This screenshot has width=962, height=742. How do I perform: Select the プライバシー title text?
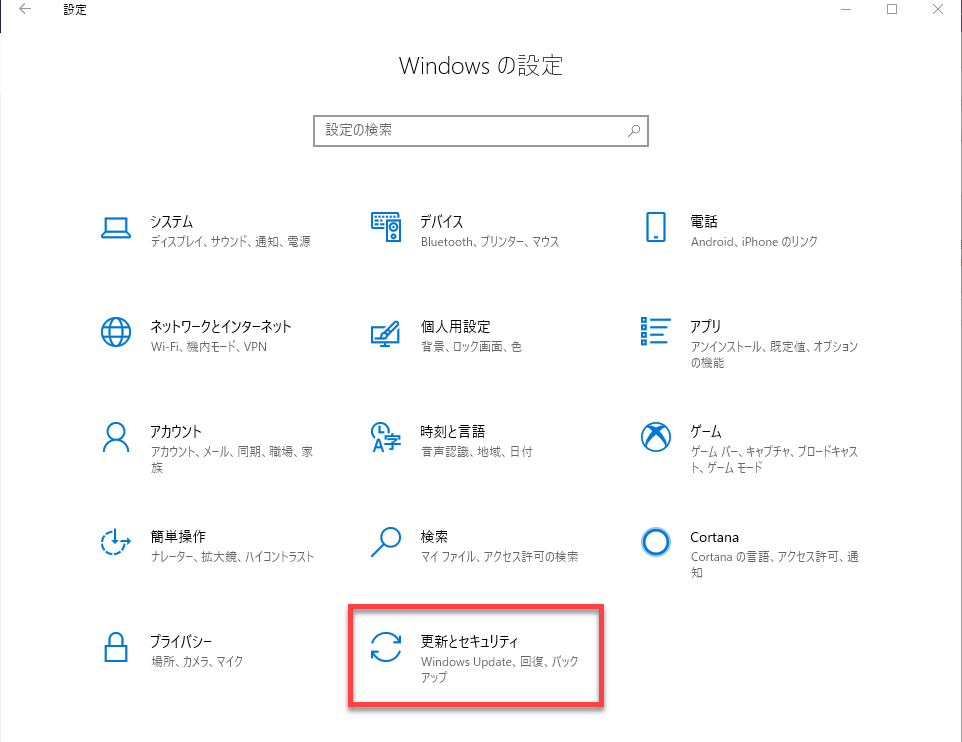tap(181, 641)
